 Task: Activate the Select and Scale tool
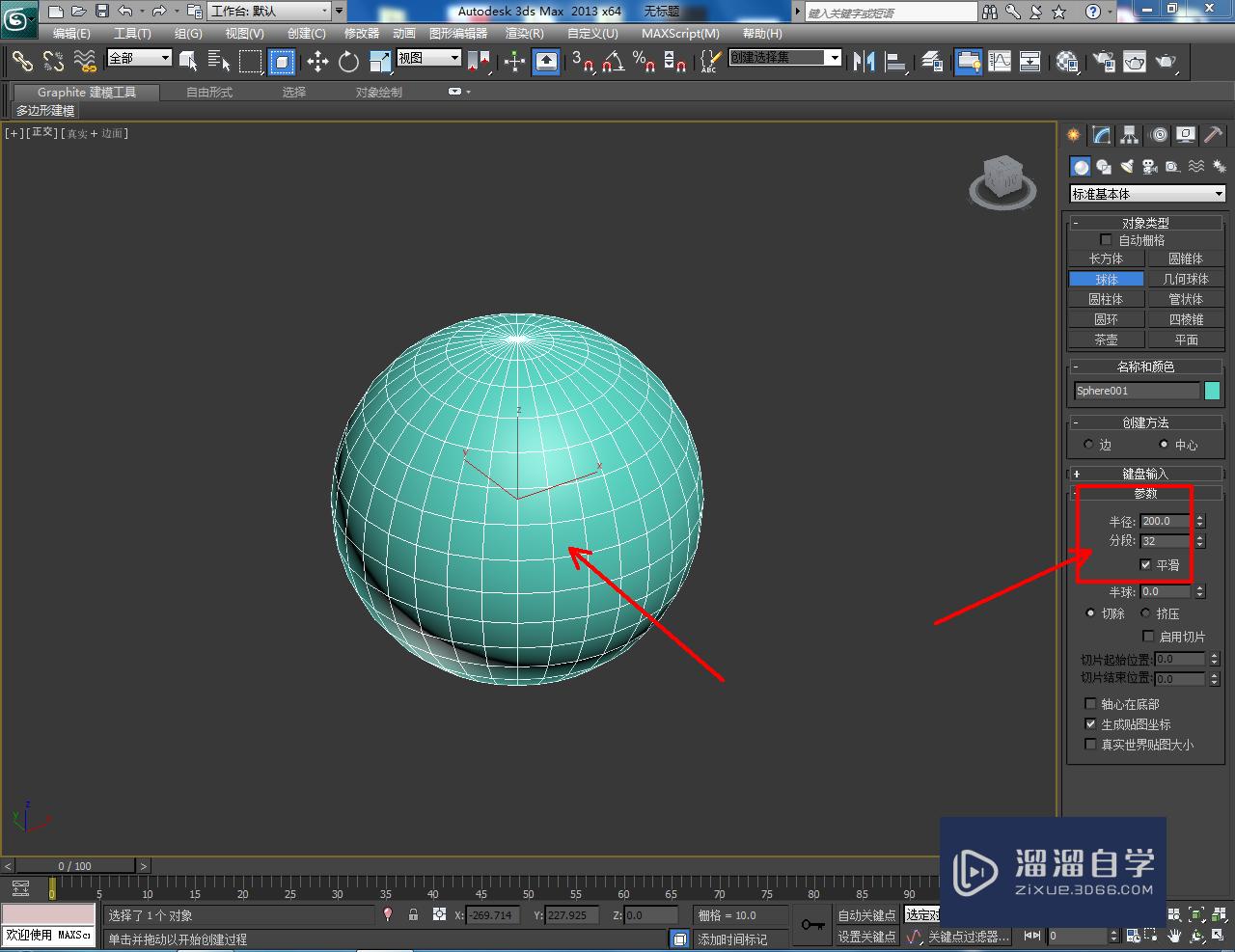pos(379,62)
